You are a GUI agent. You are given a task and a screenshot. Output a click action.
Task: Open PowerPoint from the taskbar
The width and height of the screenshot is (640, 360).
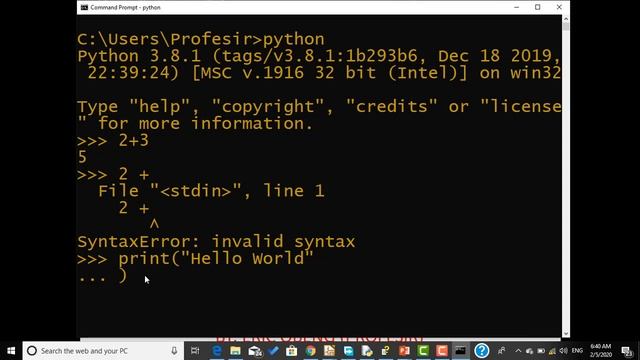pyautogui.click(x=404, y=351)
